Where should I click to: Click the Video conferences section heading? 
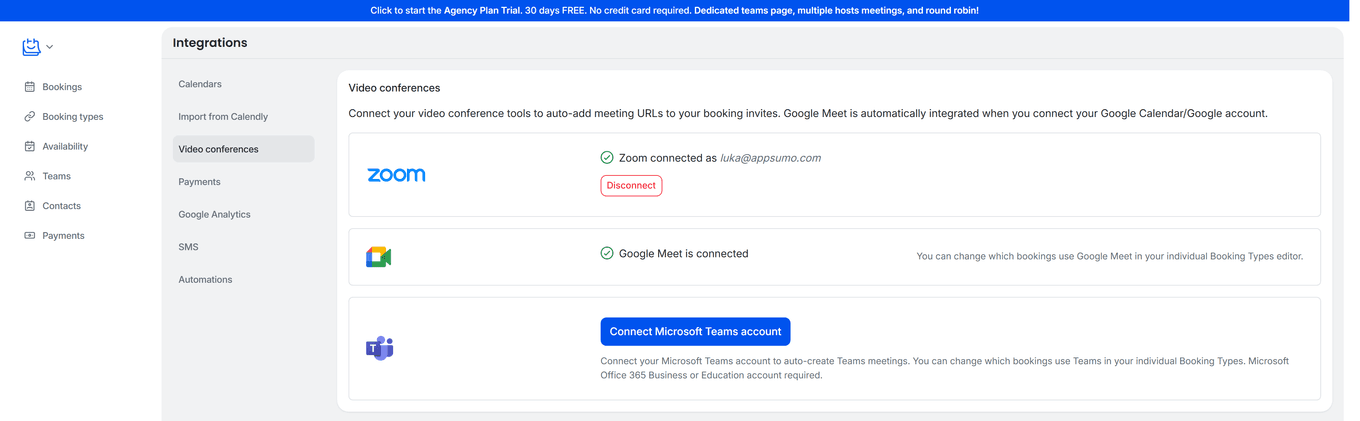pyautogui.click(x=394, y=88)
